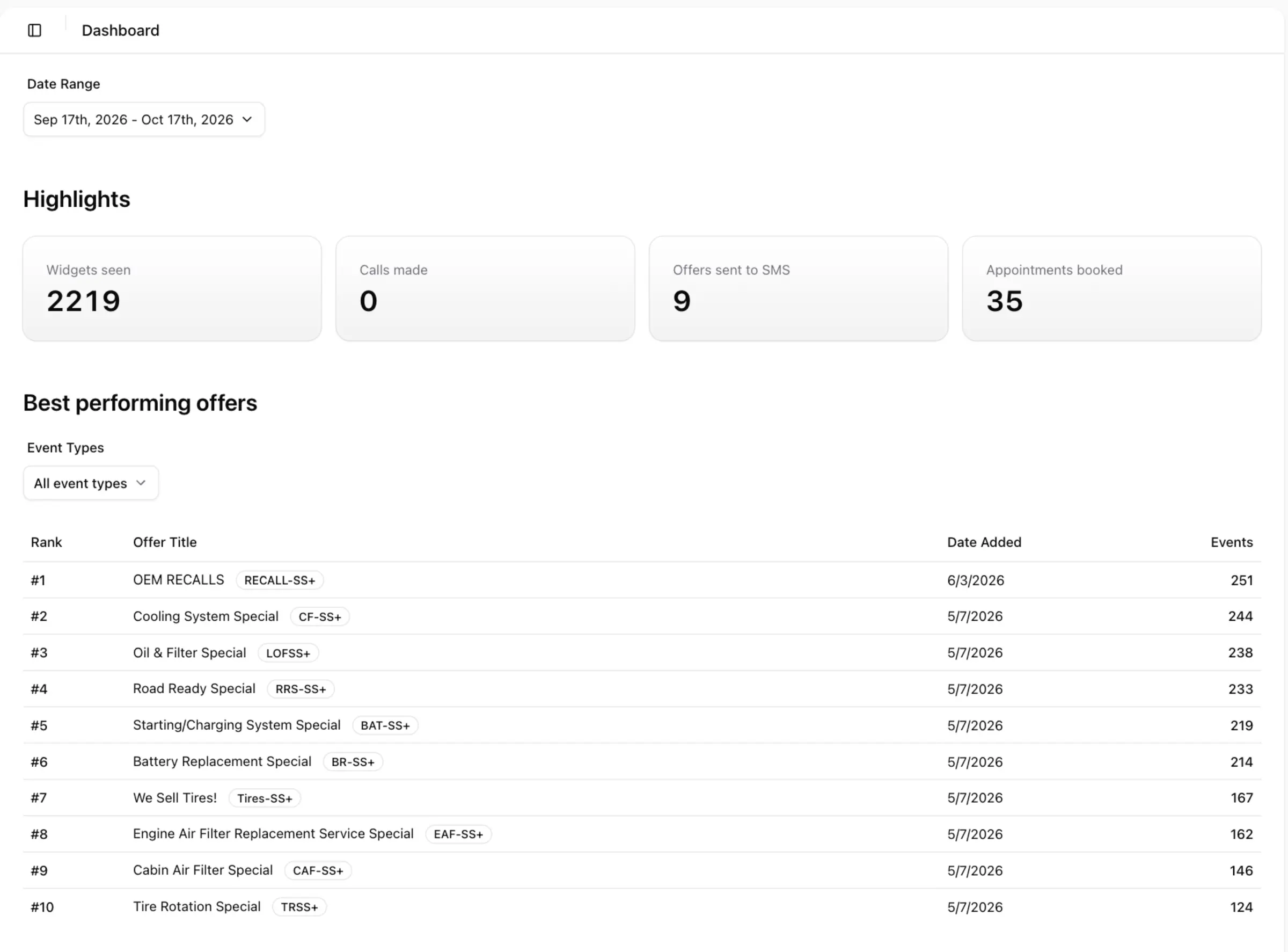The width and height of the screenshot is (1288, 952).
Task: Click the LOFSS+ tag
Action: [x=288, y=653]
